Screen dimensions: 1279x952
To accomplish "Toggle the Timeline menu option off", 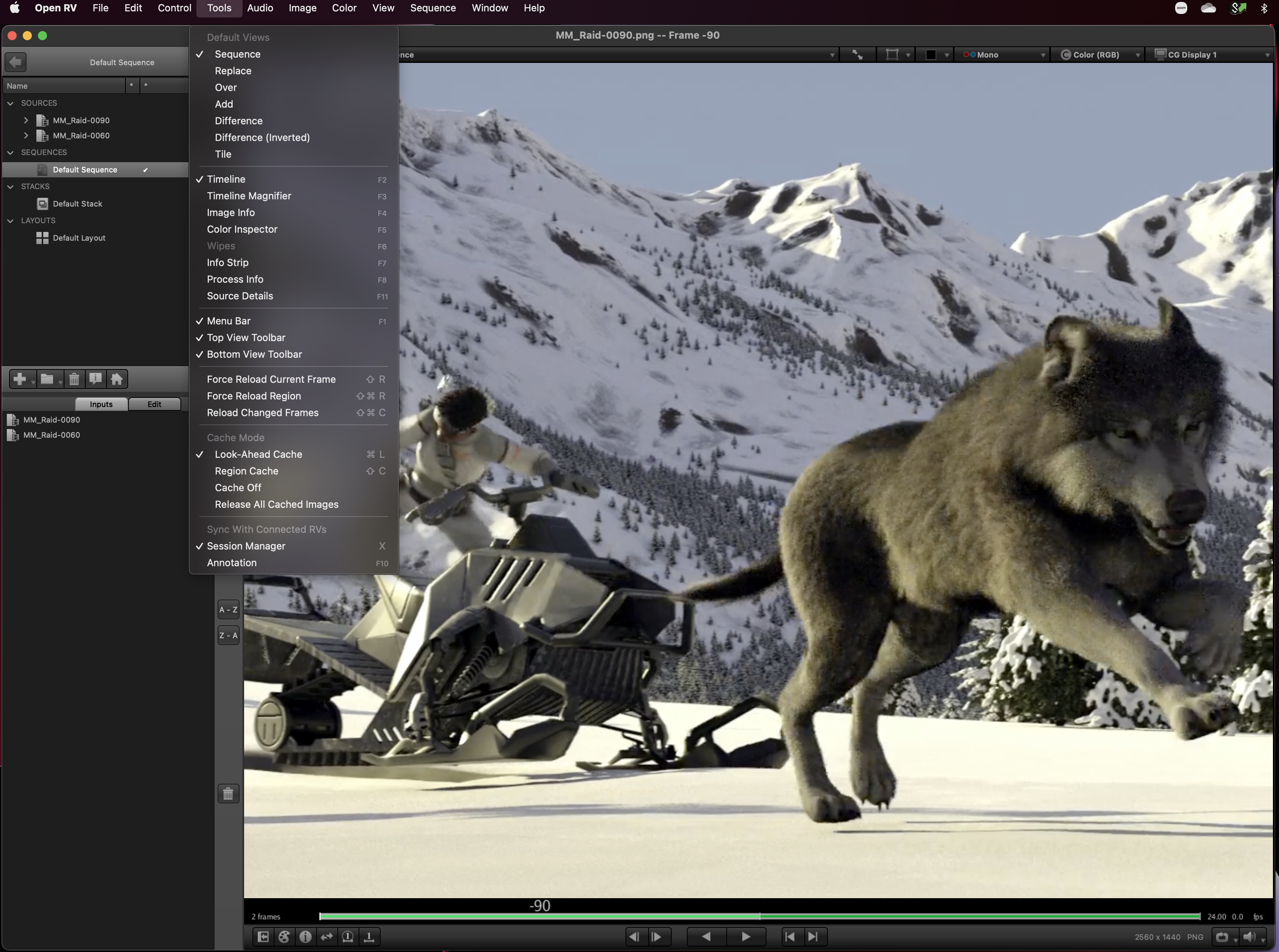I will [226, 179].
